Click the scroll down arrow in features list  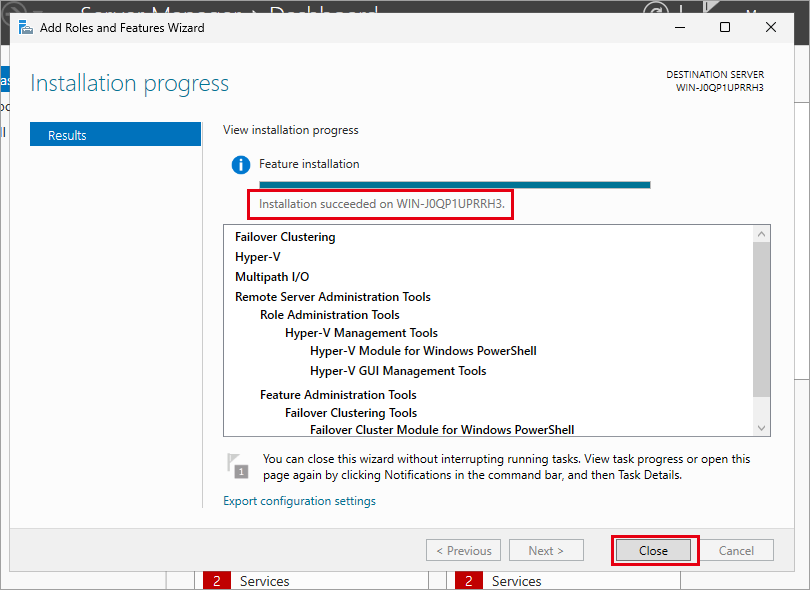[x=761, y=428]
